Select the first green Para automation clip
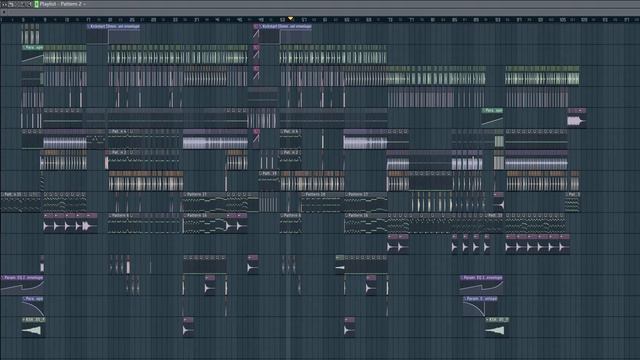This screenshot has width=640, height=360. 33,55
